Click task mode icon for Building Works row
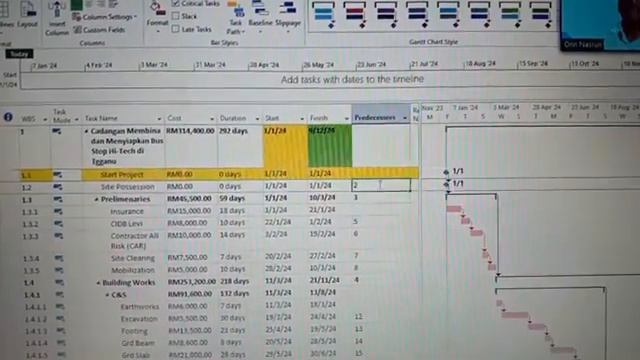The width and height of the screenshot is (640, 360). pyautogui.click(x=59, y=282)
